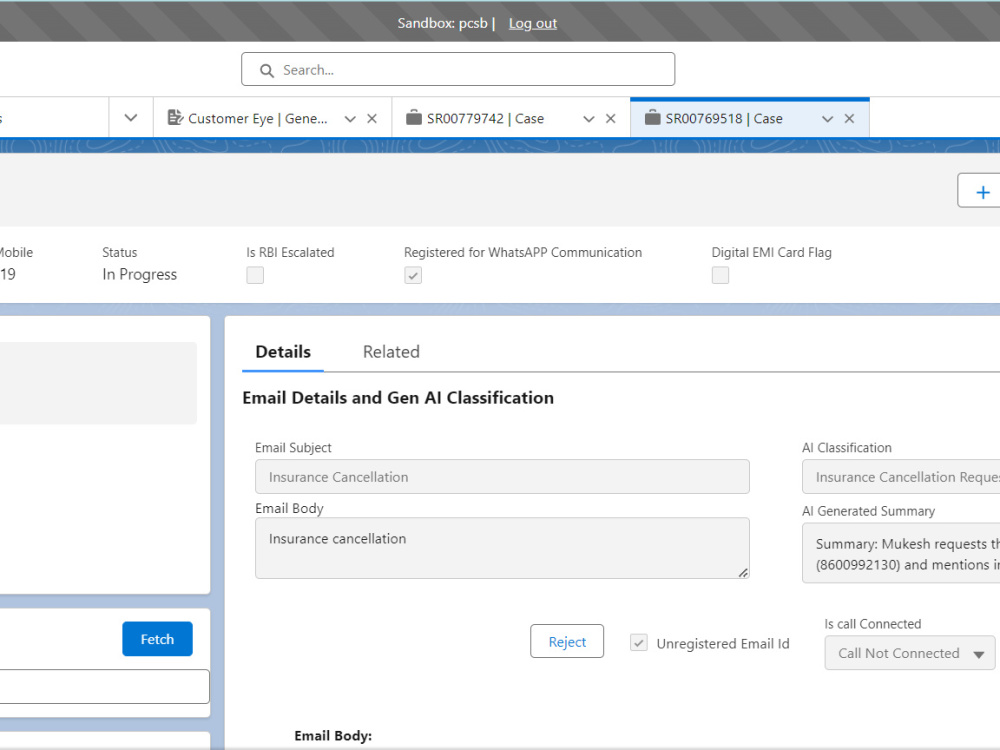The width and height of the screenshot is (1000, 750).
Task: Click the Log out link
Action: (x=533, y=24)
